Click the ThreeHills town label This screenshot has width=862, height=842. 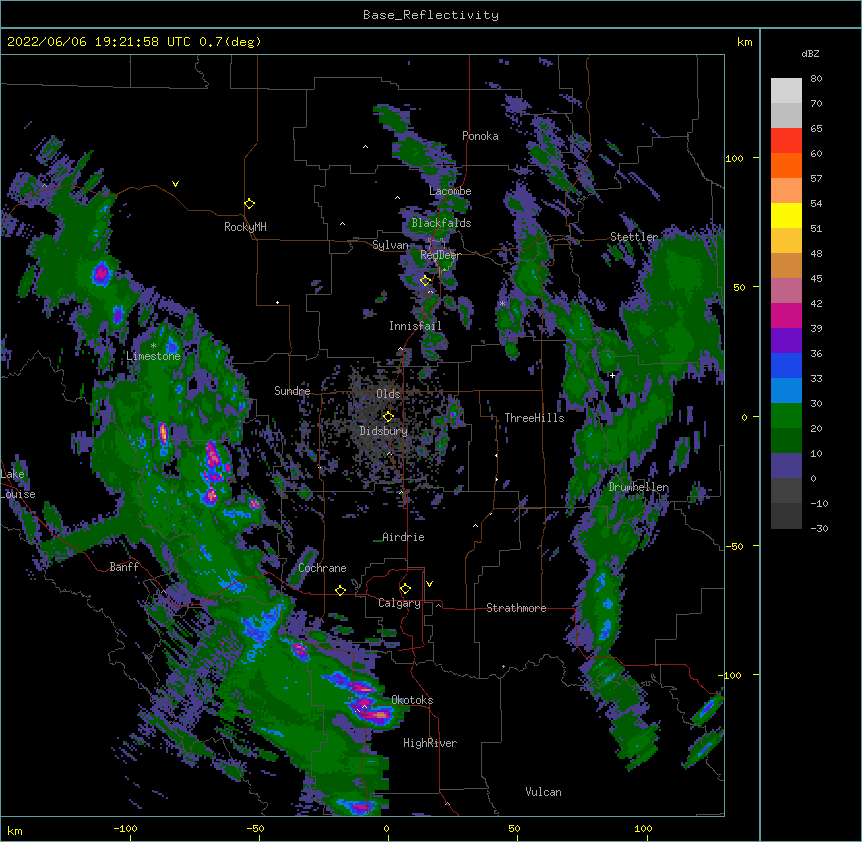(534, 418)
